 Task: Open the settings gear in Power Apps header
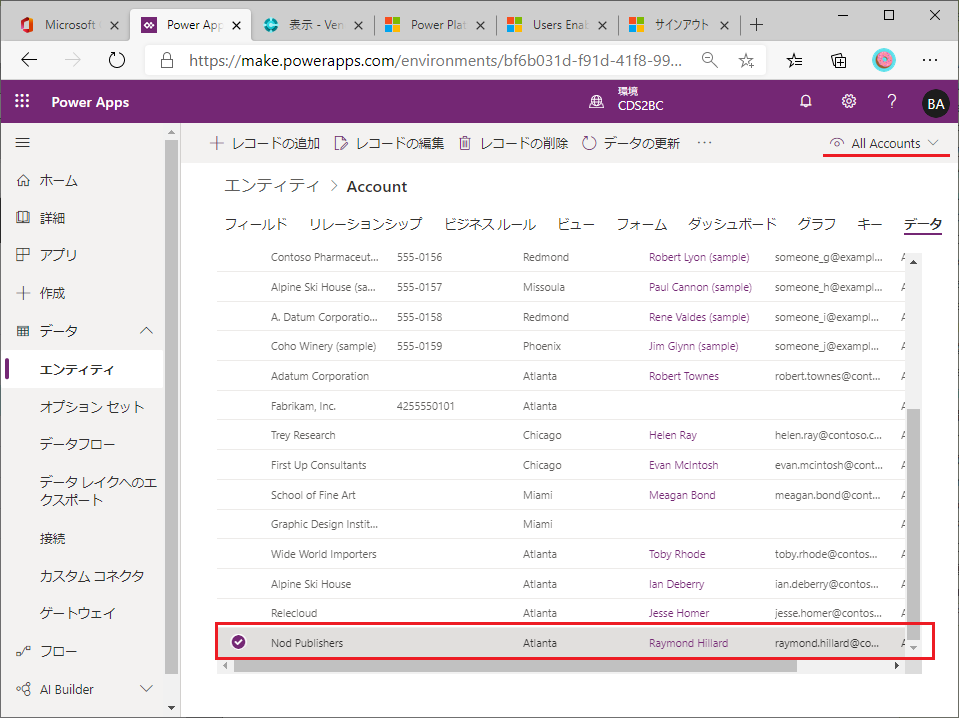click(x=848, y=102)
